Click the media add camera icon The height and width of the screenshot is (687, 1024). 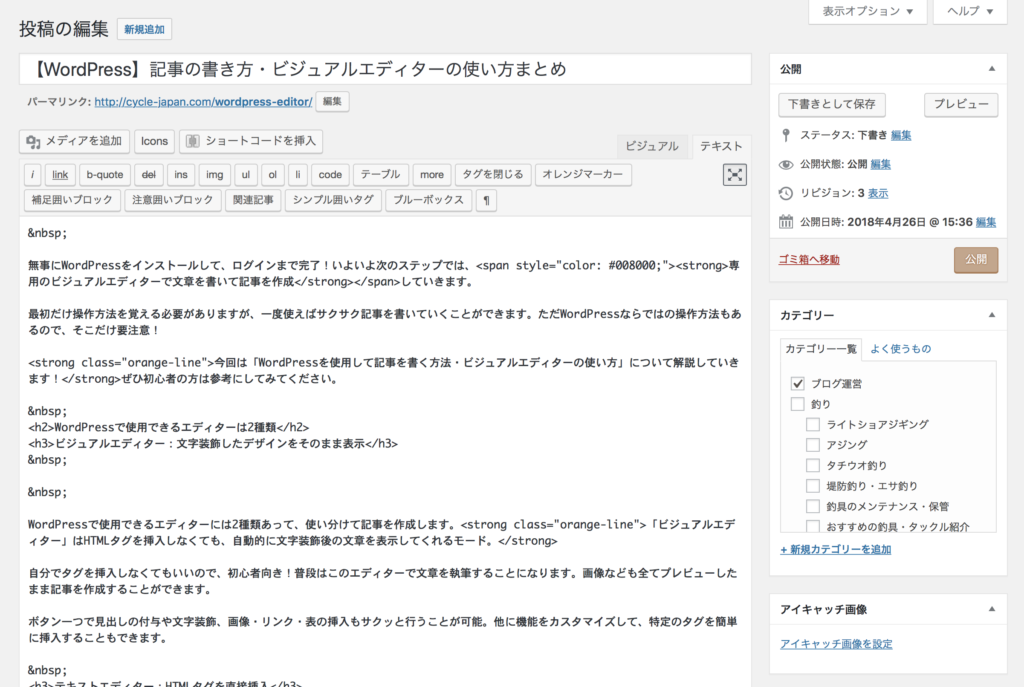tap(33, 141)
